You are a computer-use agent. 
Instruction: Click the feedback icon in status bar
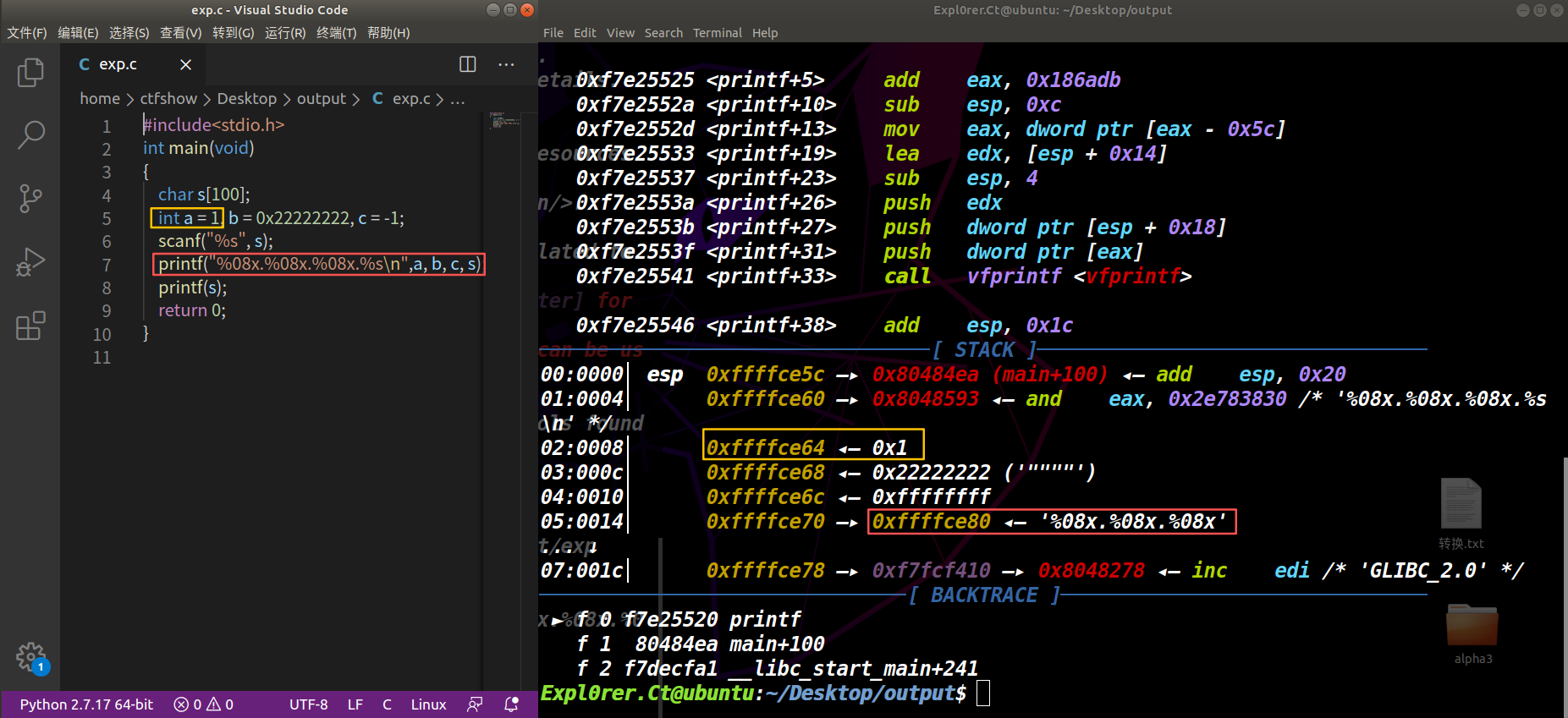point(475,704)
